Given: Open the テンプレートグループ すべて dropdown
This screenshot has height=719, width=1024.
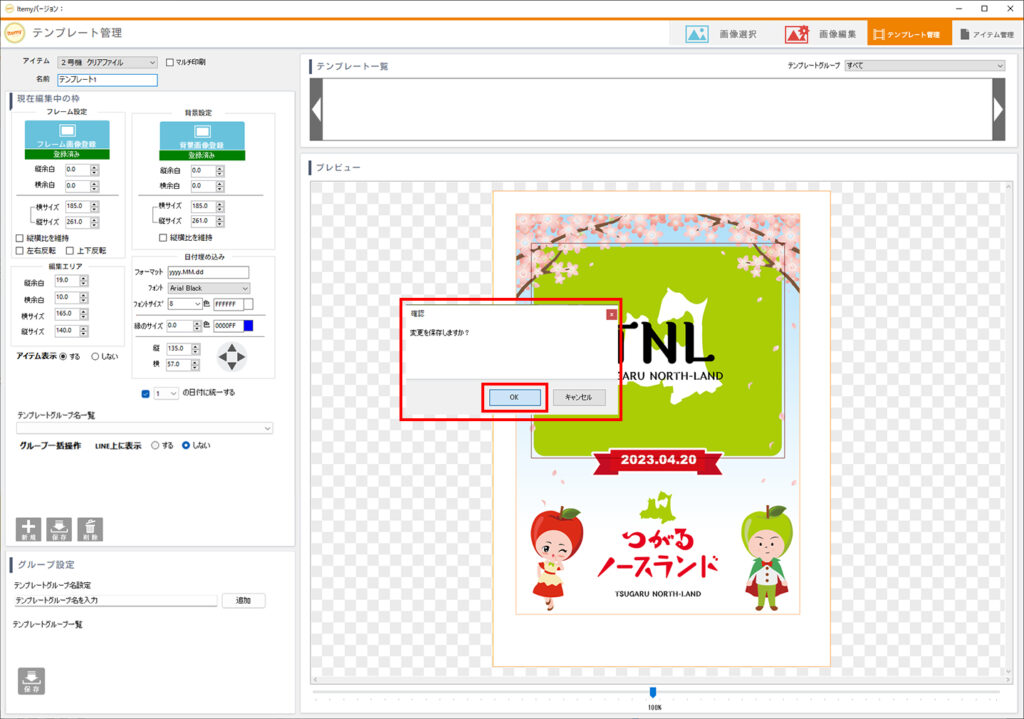Looking at the screenshot, I should click(x=924, y=66).
